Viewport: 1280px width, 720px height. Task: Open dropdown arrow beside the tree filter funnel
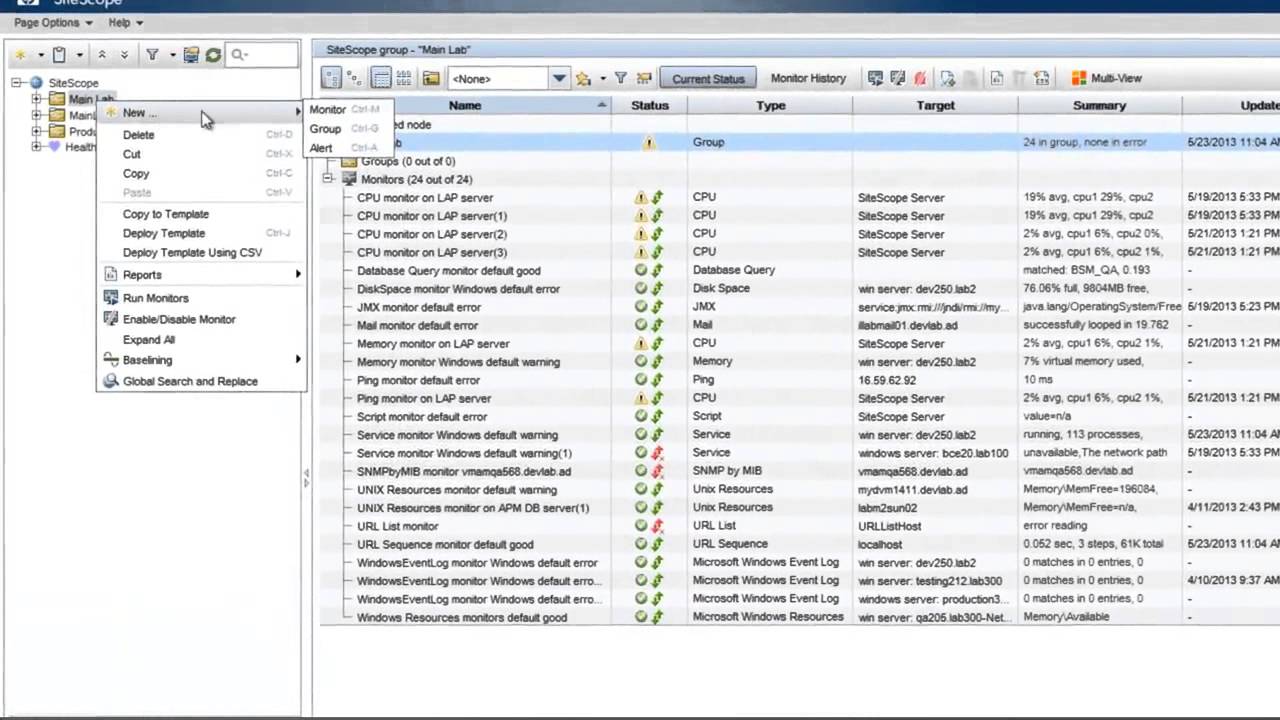click(172, 55)
